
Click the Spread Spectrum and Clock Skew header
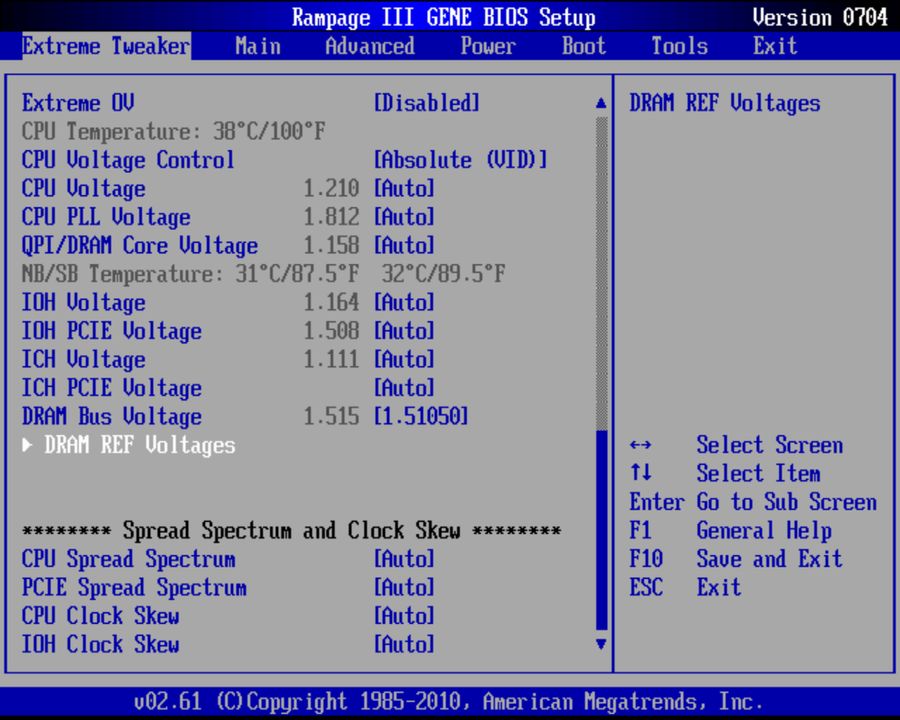tap(292, 531)
